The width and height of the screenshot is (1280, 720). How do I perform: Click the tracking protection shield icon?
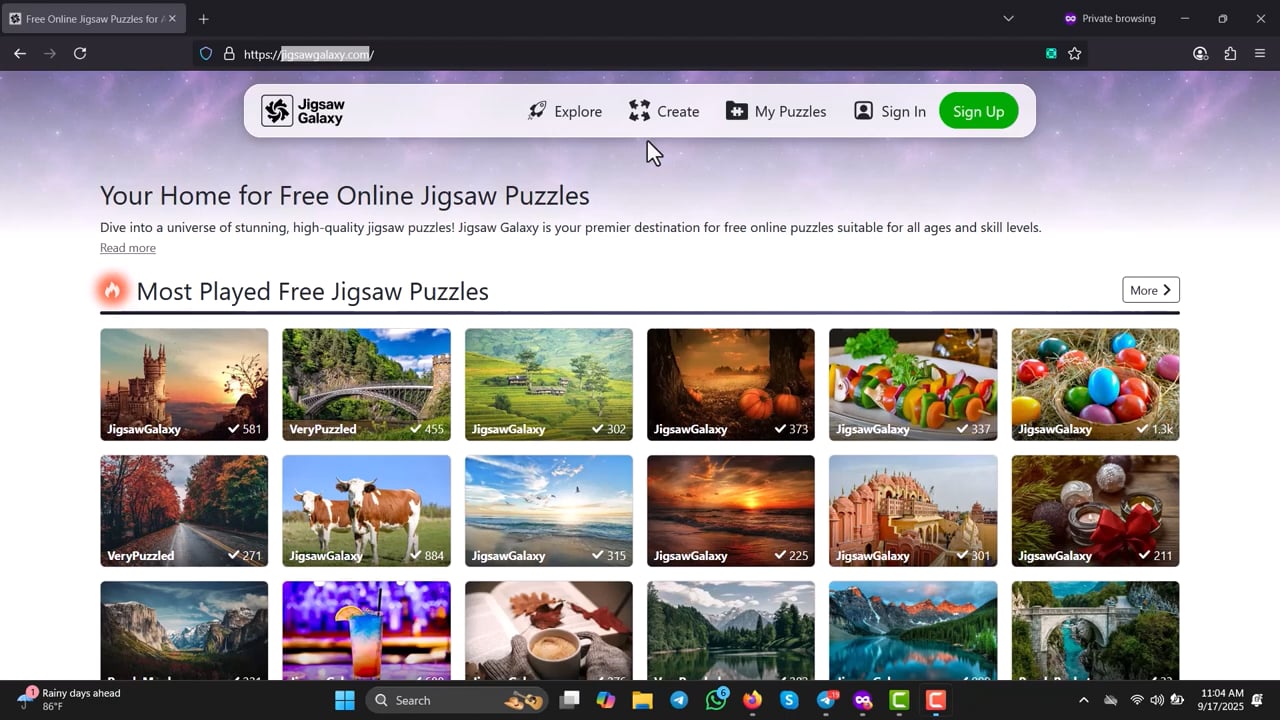tap(206, 54)
